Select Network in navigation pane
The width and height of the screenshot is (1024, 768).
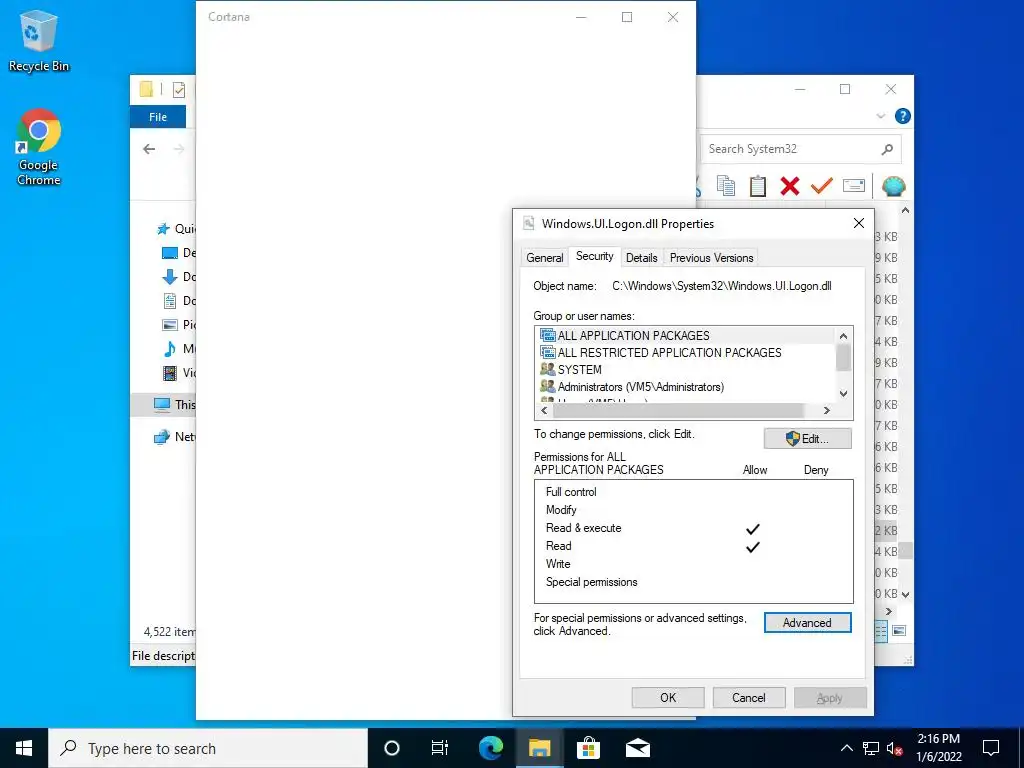point(174,436)
